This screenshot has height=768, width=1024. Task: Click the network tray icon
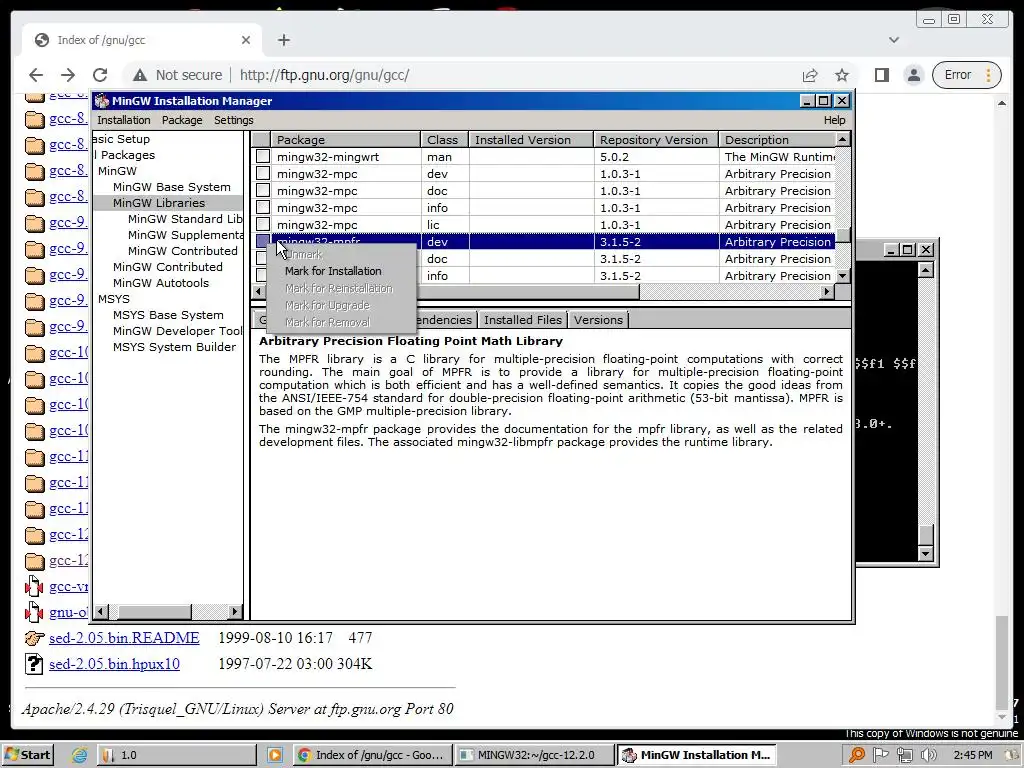point(904,755)
